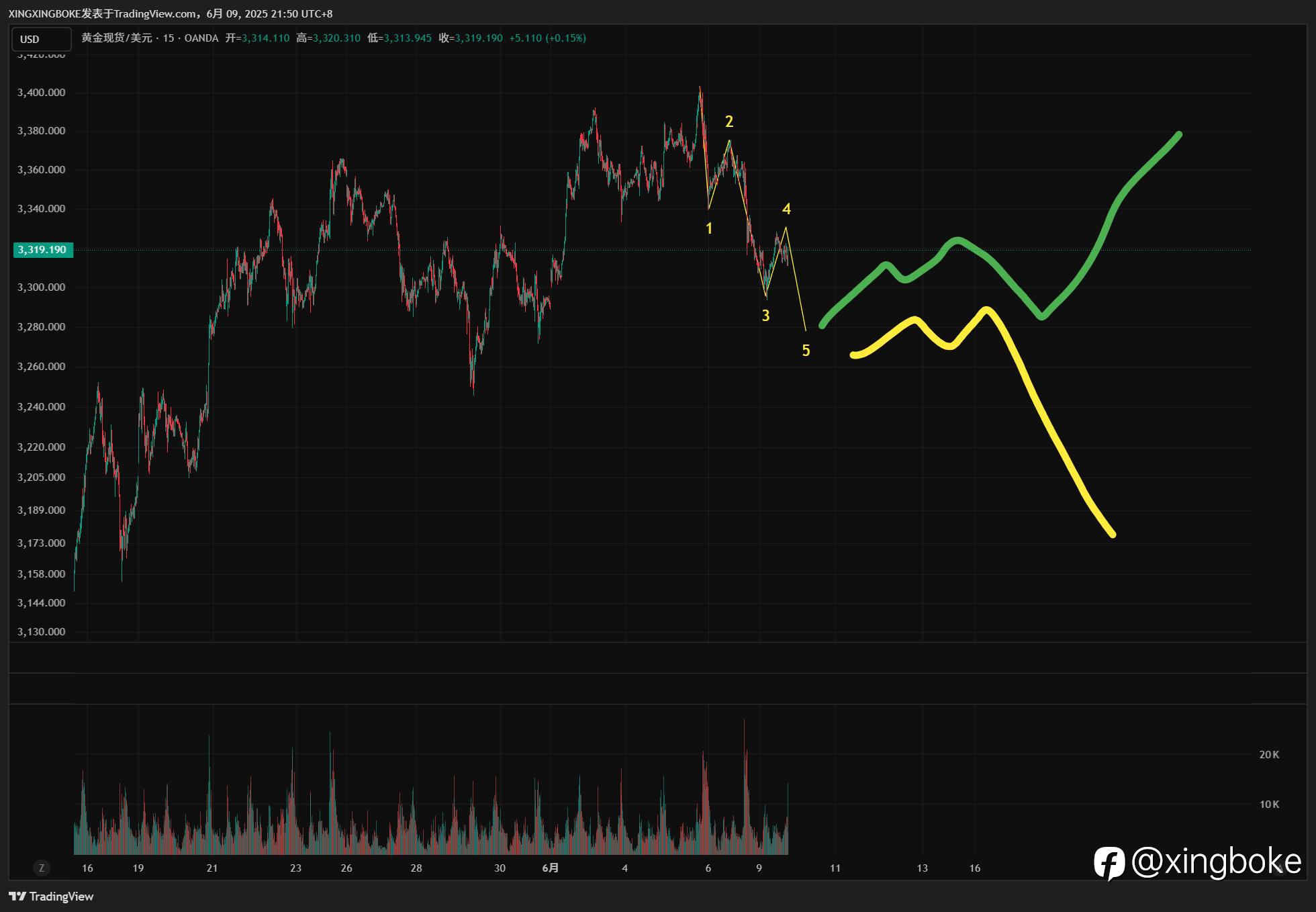1316x912 pixels.
Task: Click the 3,189.000 price axis label
Action: 42,510
